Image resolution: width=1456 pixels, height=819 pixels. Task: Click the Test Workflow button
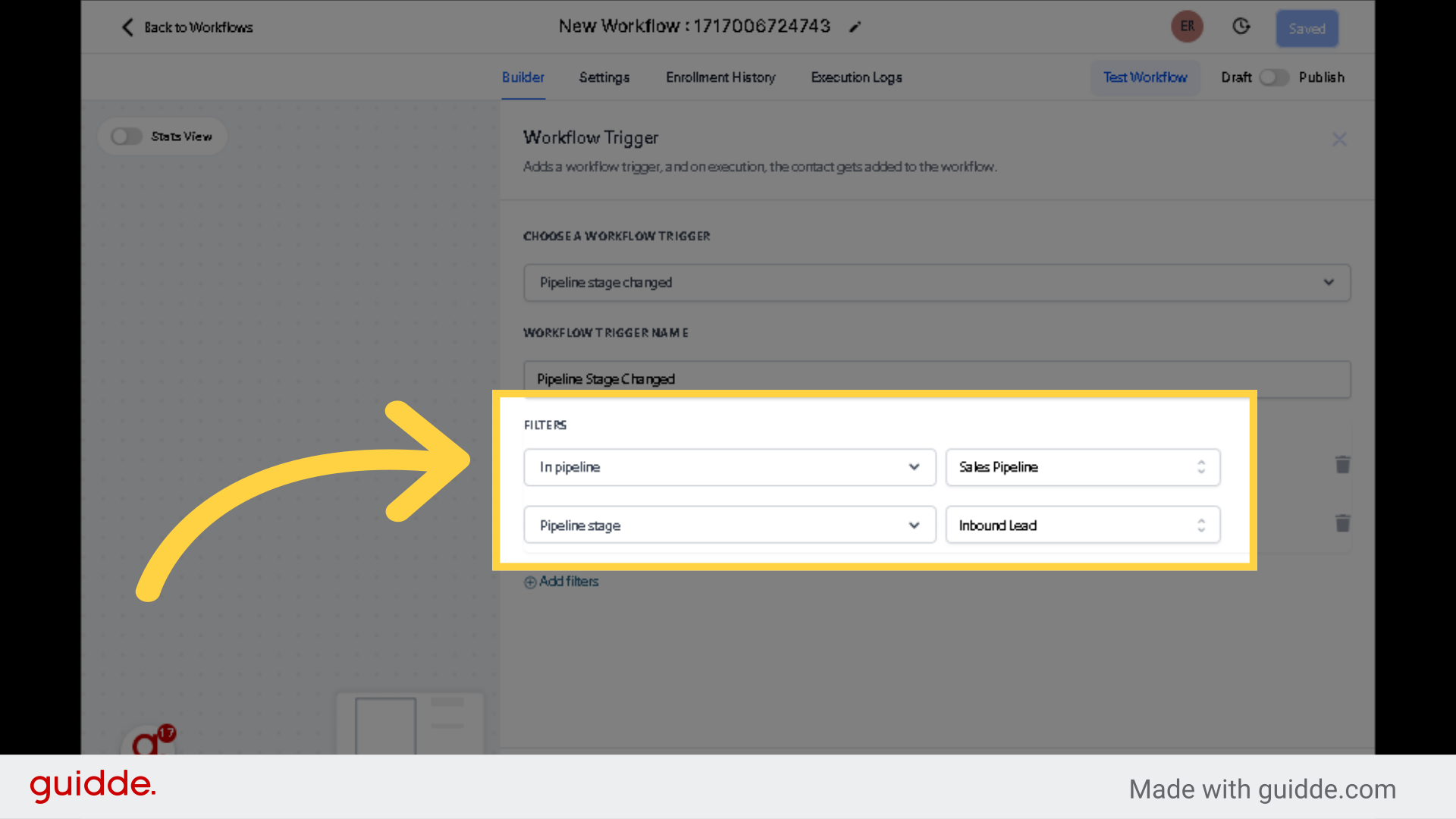1145,77
